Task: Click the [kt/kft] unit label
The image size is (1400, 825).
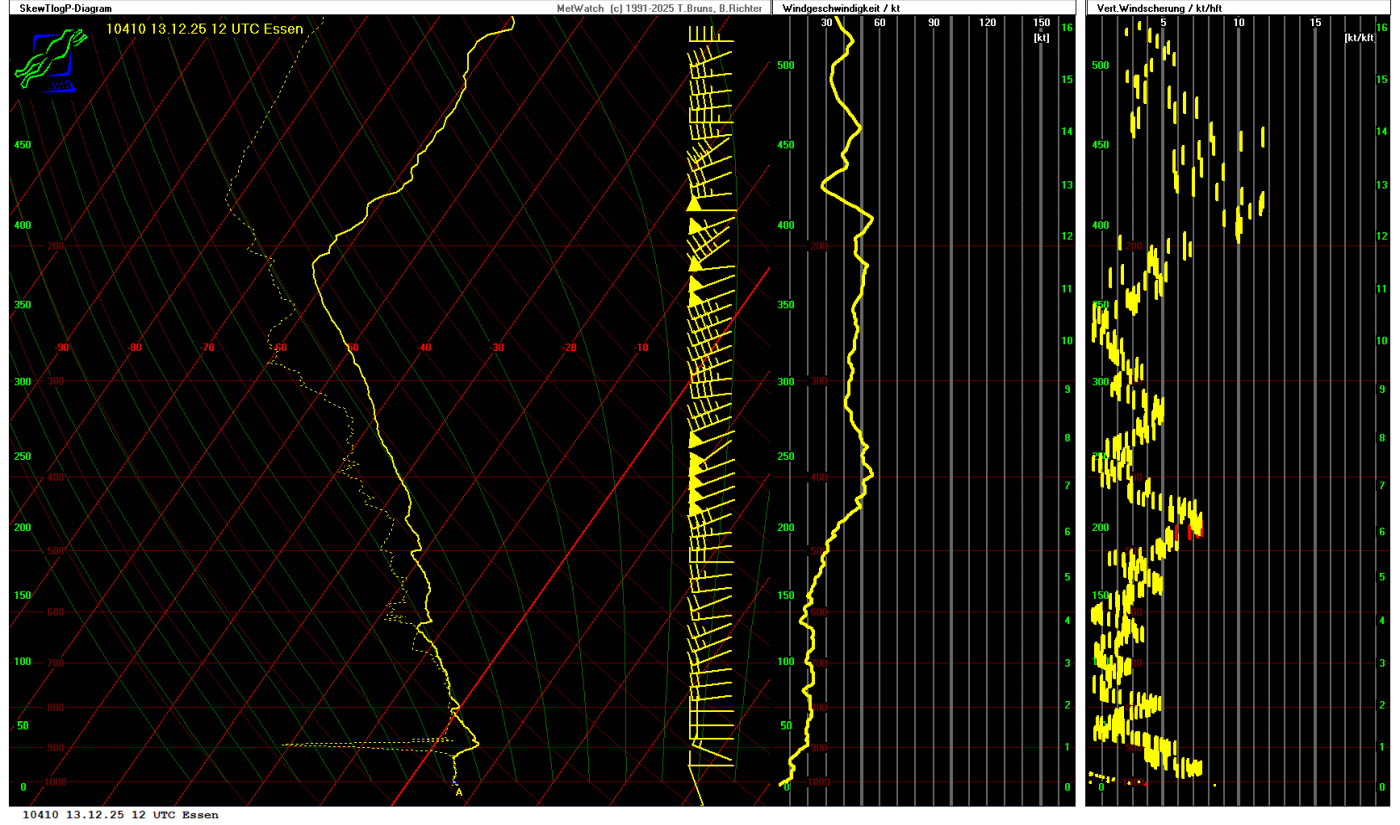Action: pos(1359,37)
